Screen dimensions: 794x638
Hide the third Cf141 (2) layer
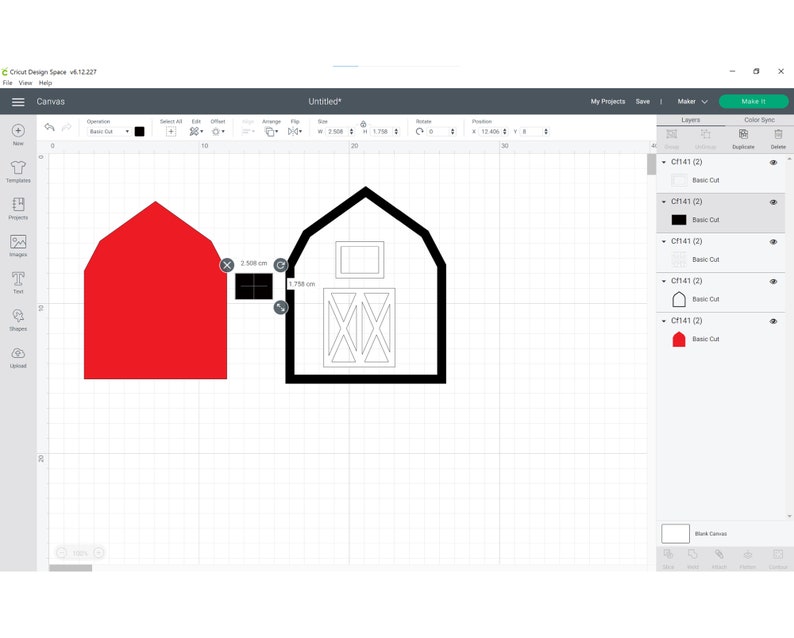[773, 242]
